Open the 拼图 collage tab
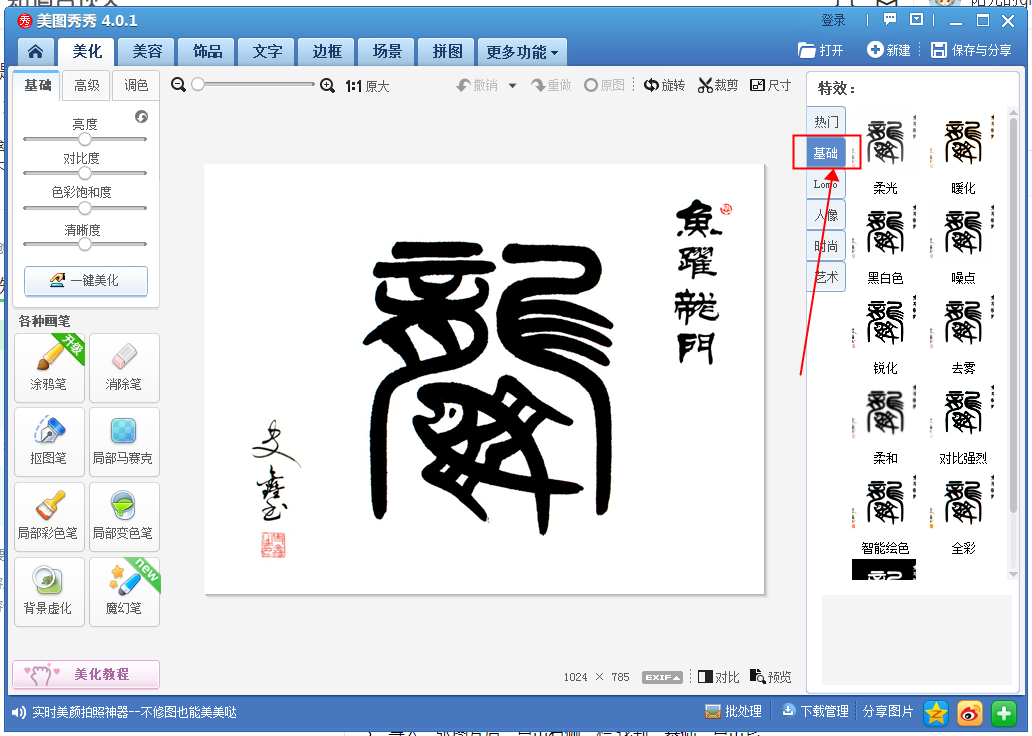This screenshot has width=1032, height=736. point(448,51)
